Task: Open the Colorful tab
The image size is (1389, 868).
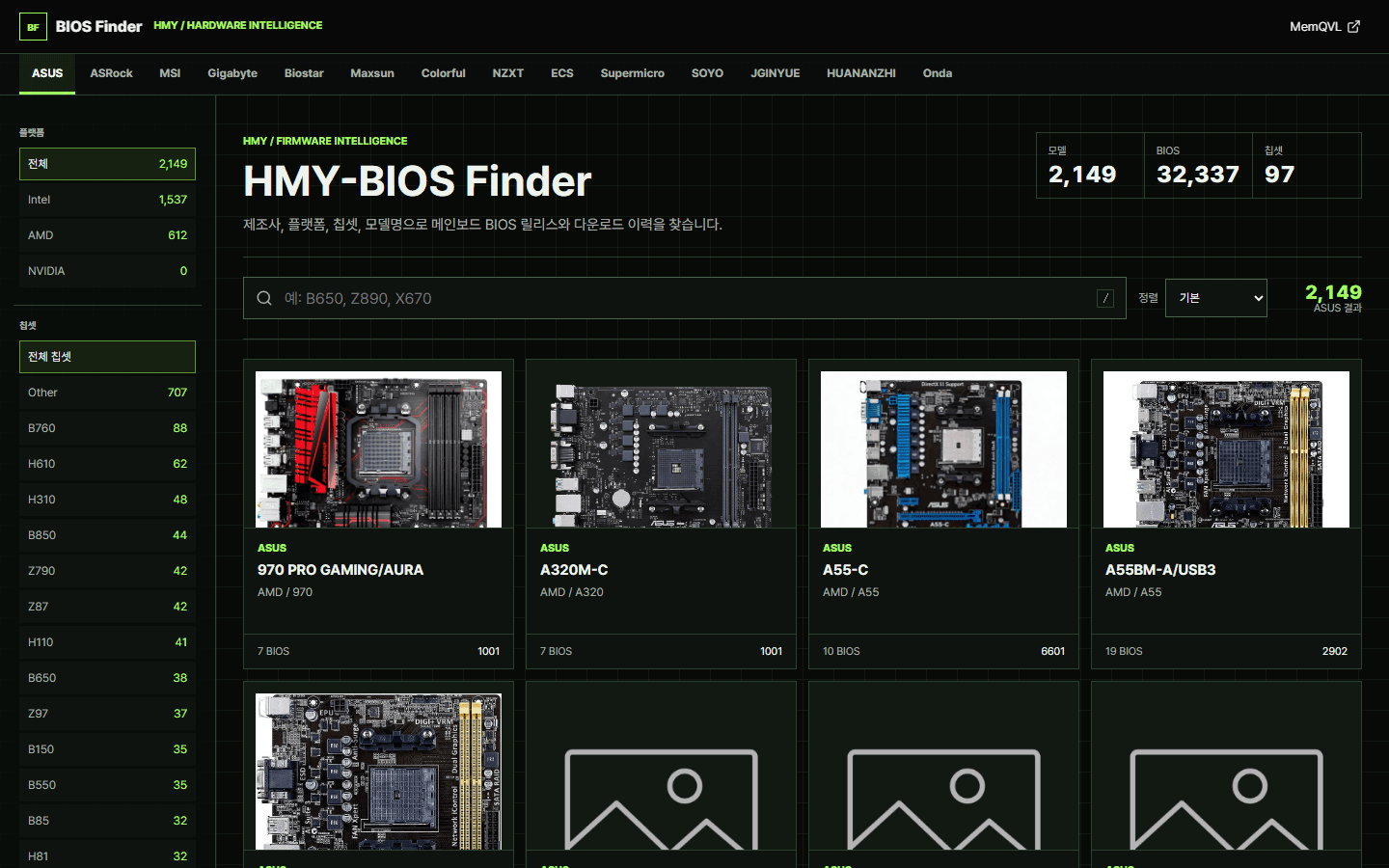Action: [444, 73]
